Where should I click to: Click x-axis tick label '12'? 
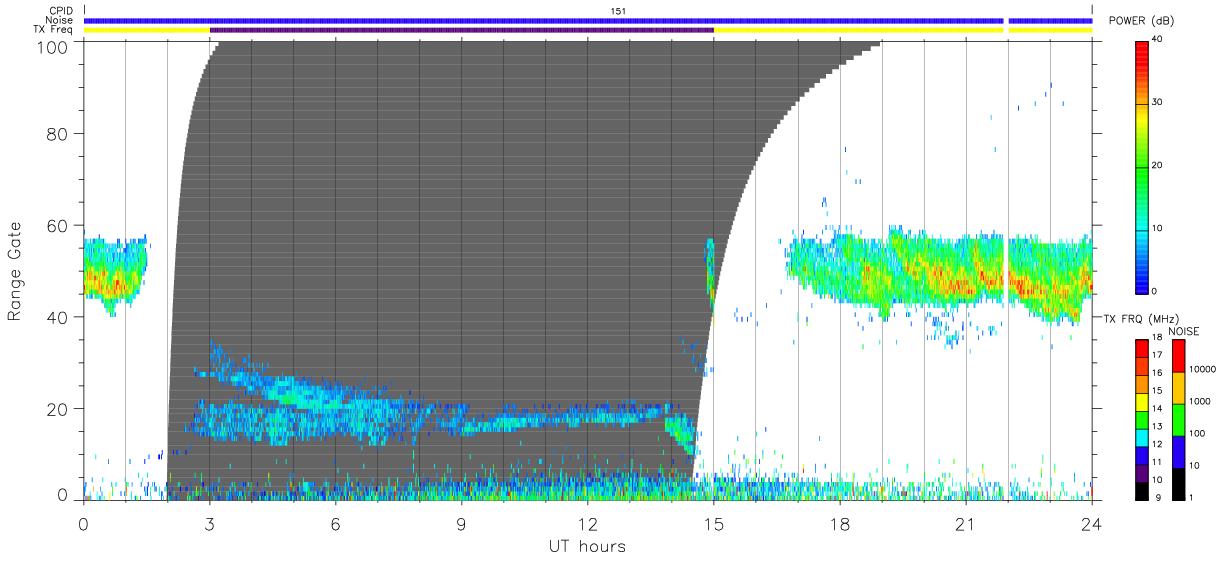(587, 524)
